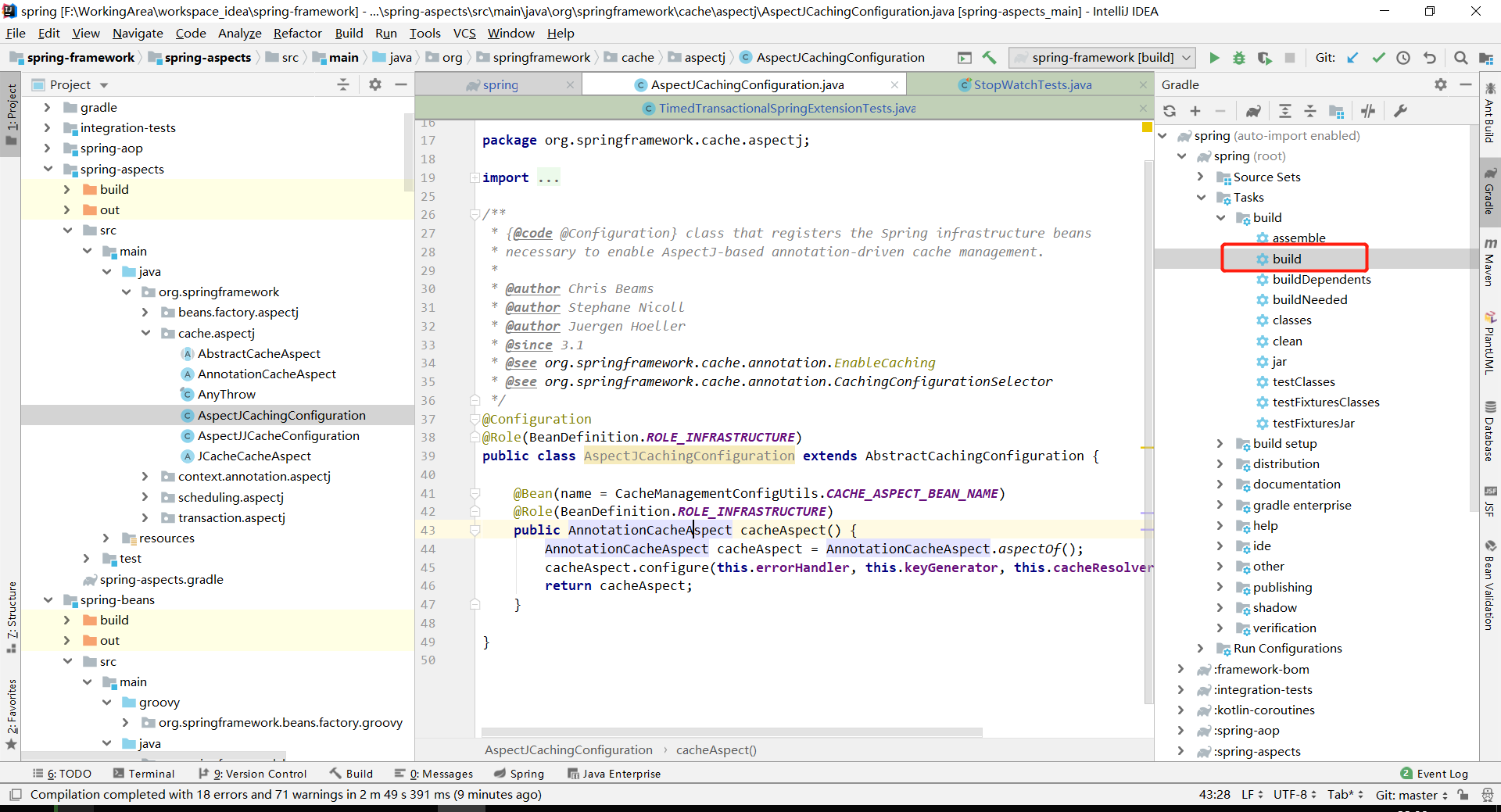Click the Build Project hammer icon
The height and width of the screenshot is (812, 1501).
click(x=989, y=58)
